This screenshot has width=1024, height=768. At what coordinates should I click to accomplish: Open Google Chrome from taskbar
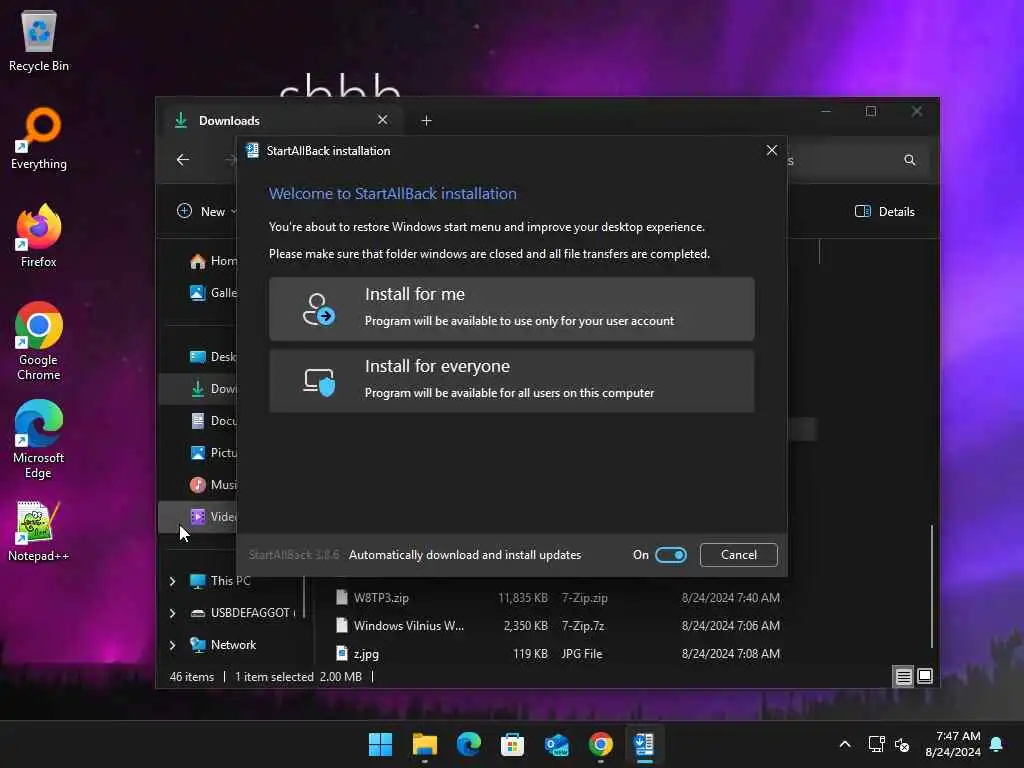click(x=600, y=744)
